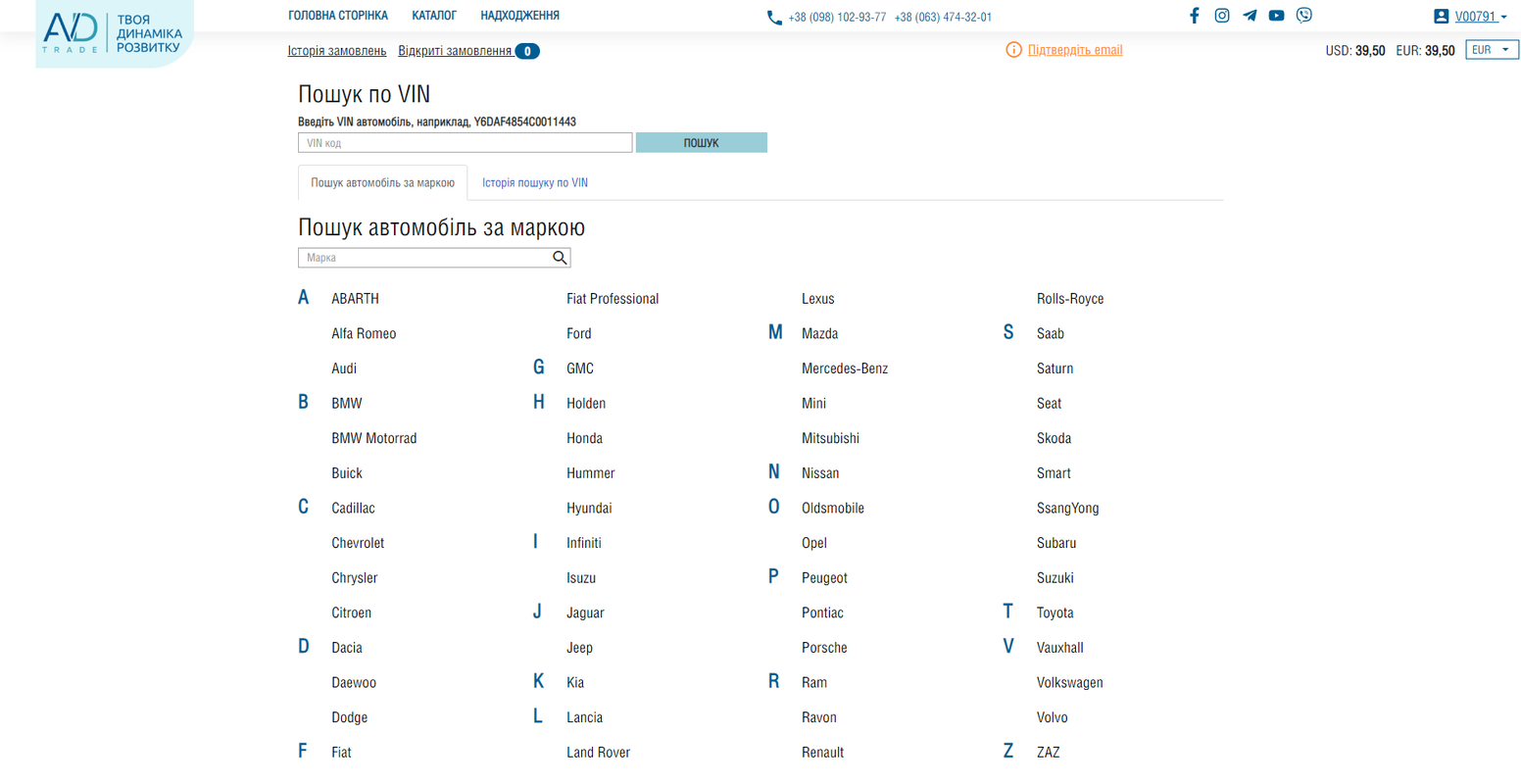
Task: Open the Відкриті замовлення link
Action: (455, 51)
